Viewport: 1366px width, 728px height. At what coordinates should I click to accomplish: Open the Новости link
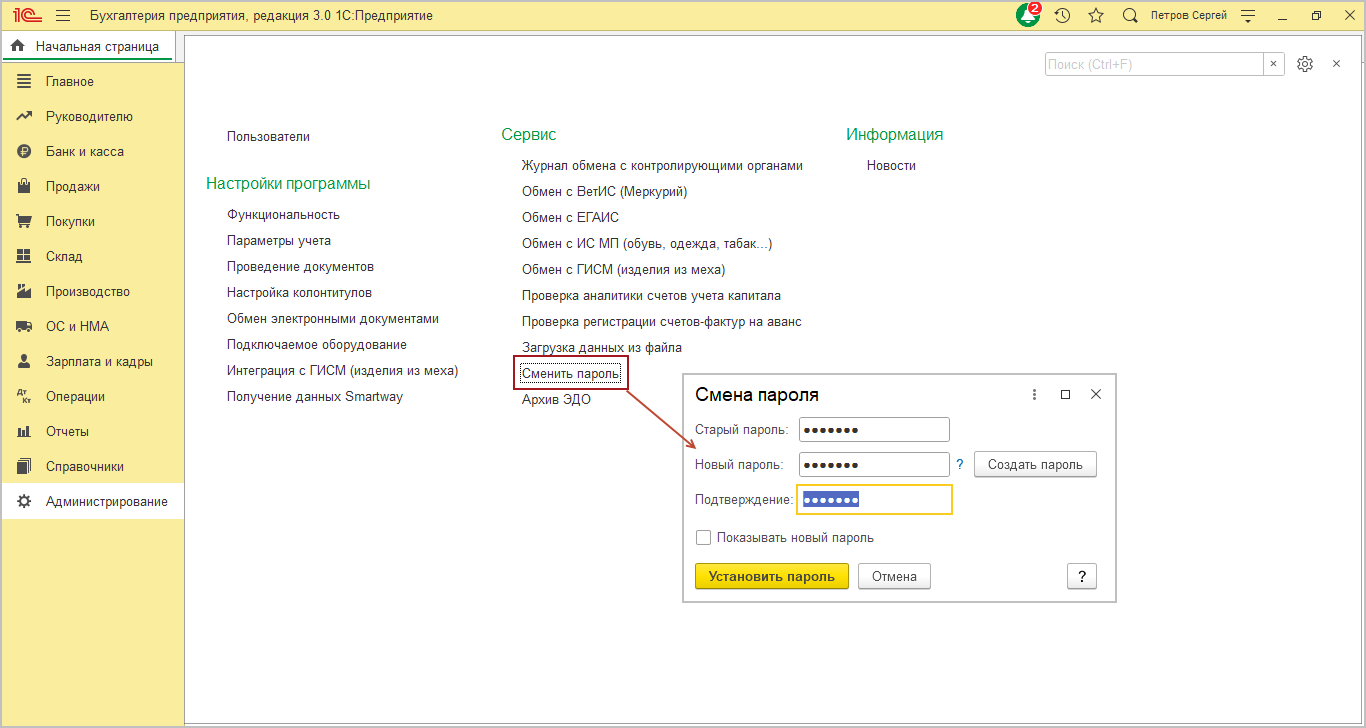pyautogui.click(x=891, y=166)
